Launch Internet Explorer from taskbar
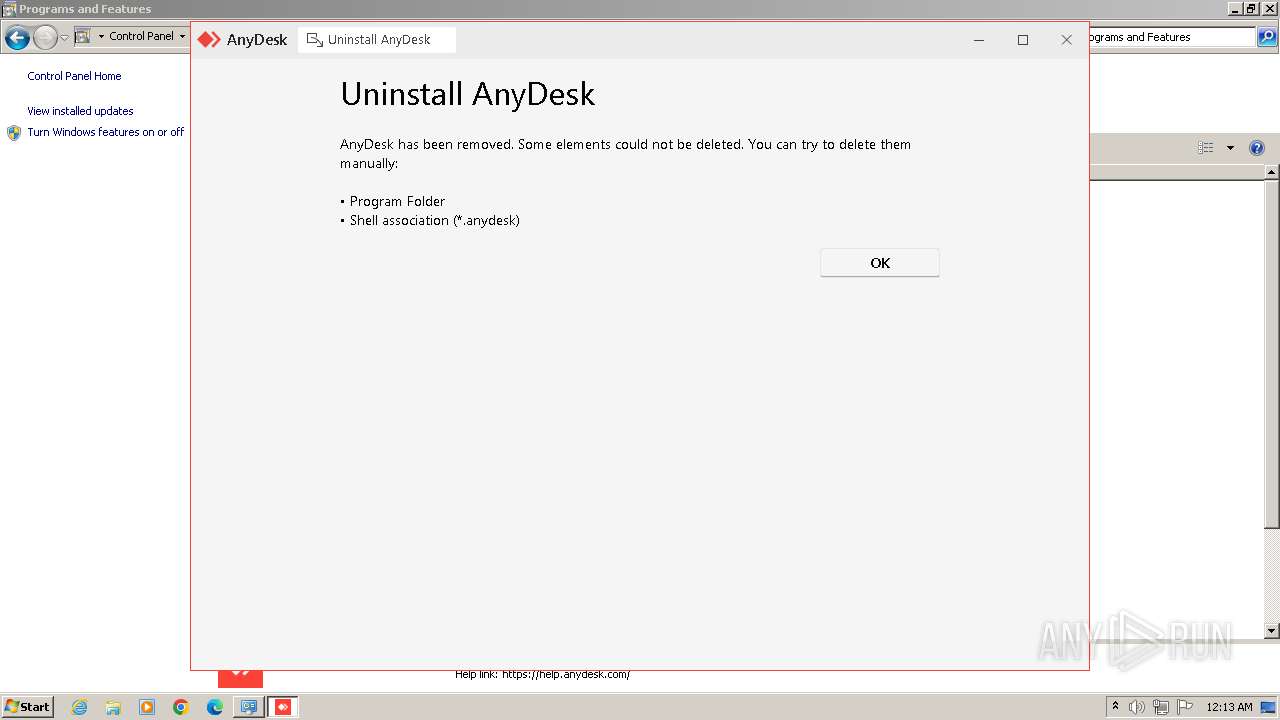This screenshot has width=1280, height=720. (x=79, y=707)
